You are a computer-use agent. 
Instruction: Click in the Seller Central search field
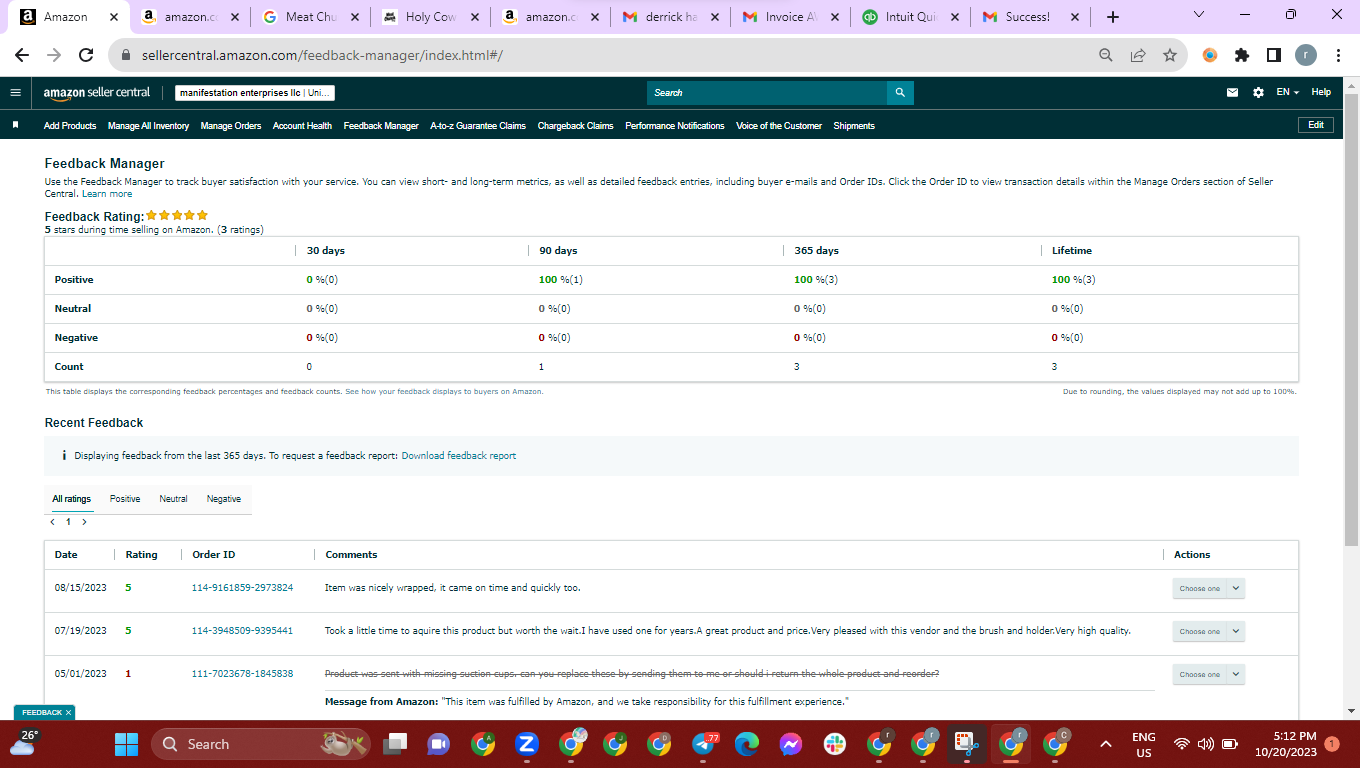pos(767,92)
